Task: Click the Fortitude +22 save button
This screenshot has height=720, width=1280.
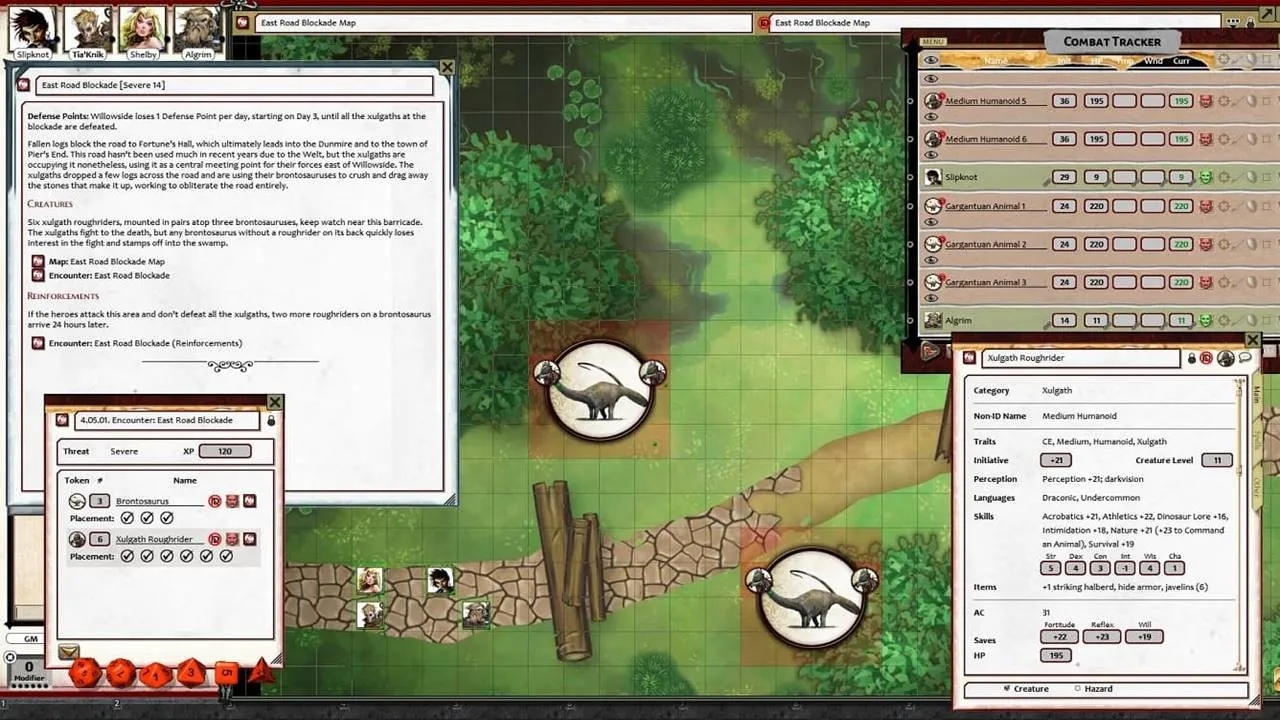Action: pyautogui.click(x=1059, y=636)
